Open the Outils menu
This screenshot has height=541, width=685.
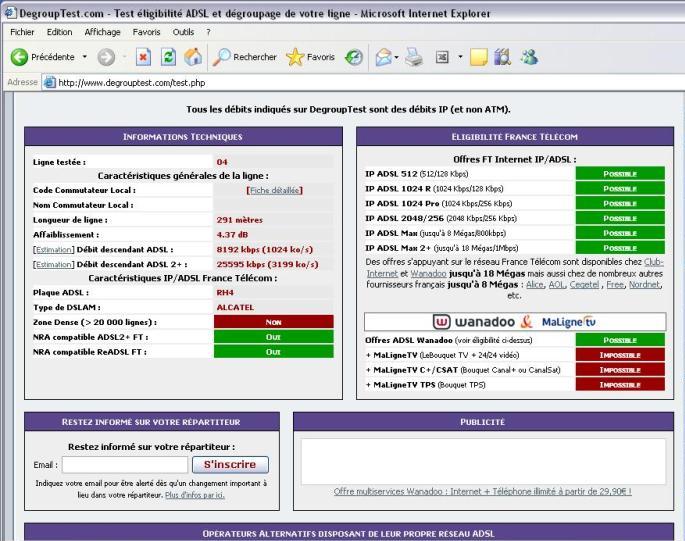[183, 32]
